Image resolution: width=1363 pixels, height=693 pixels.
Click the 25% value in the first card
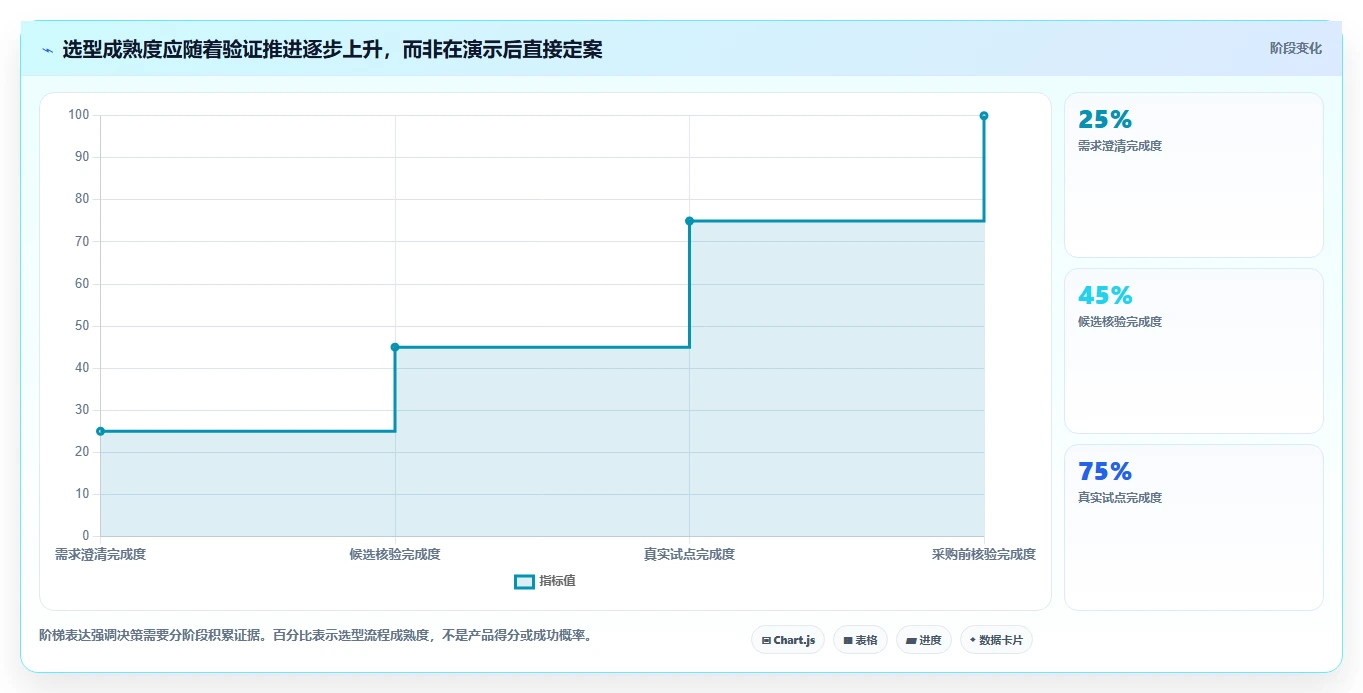point(1105,120)
